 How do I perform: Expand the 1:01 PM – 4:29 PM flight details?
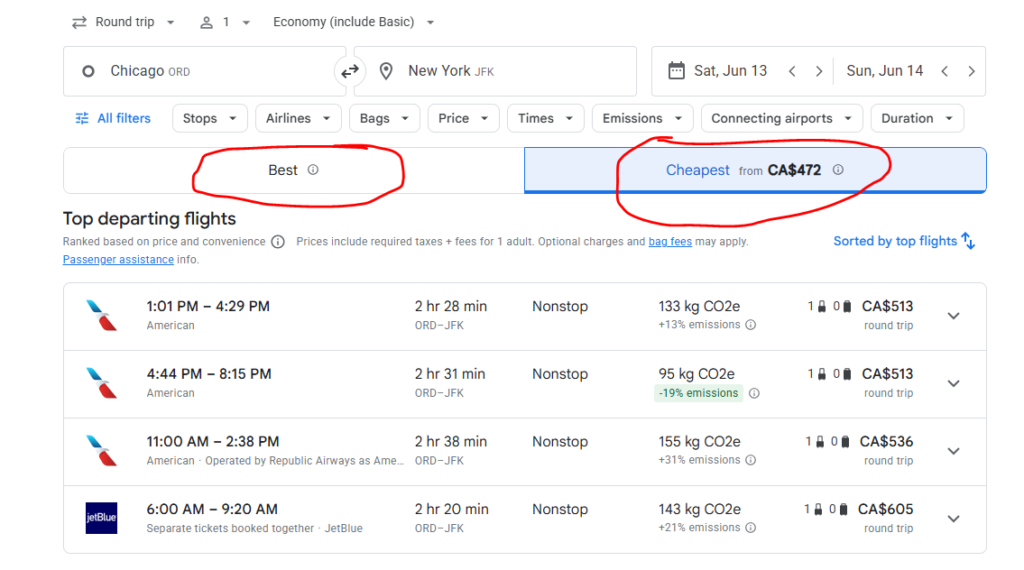[x=953, y=316]
